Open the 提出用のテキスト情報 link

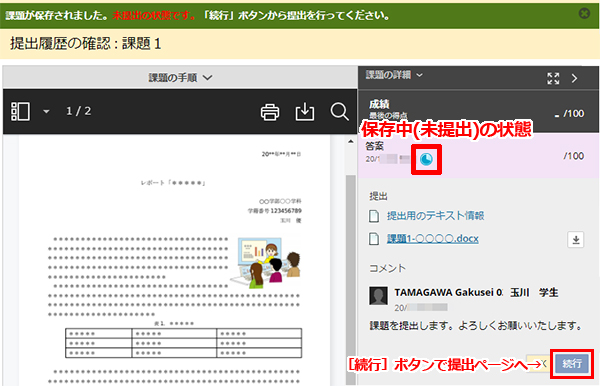[435, 216]
